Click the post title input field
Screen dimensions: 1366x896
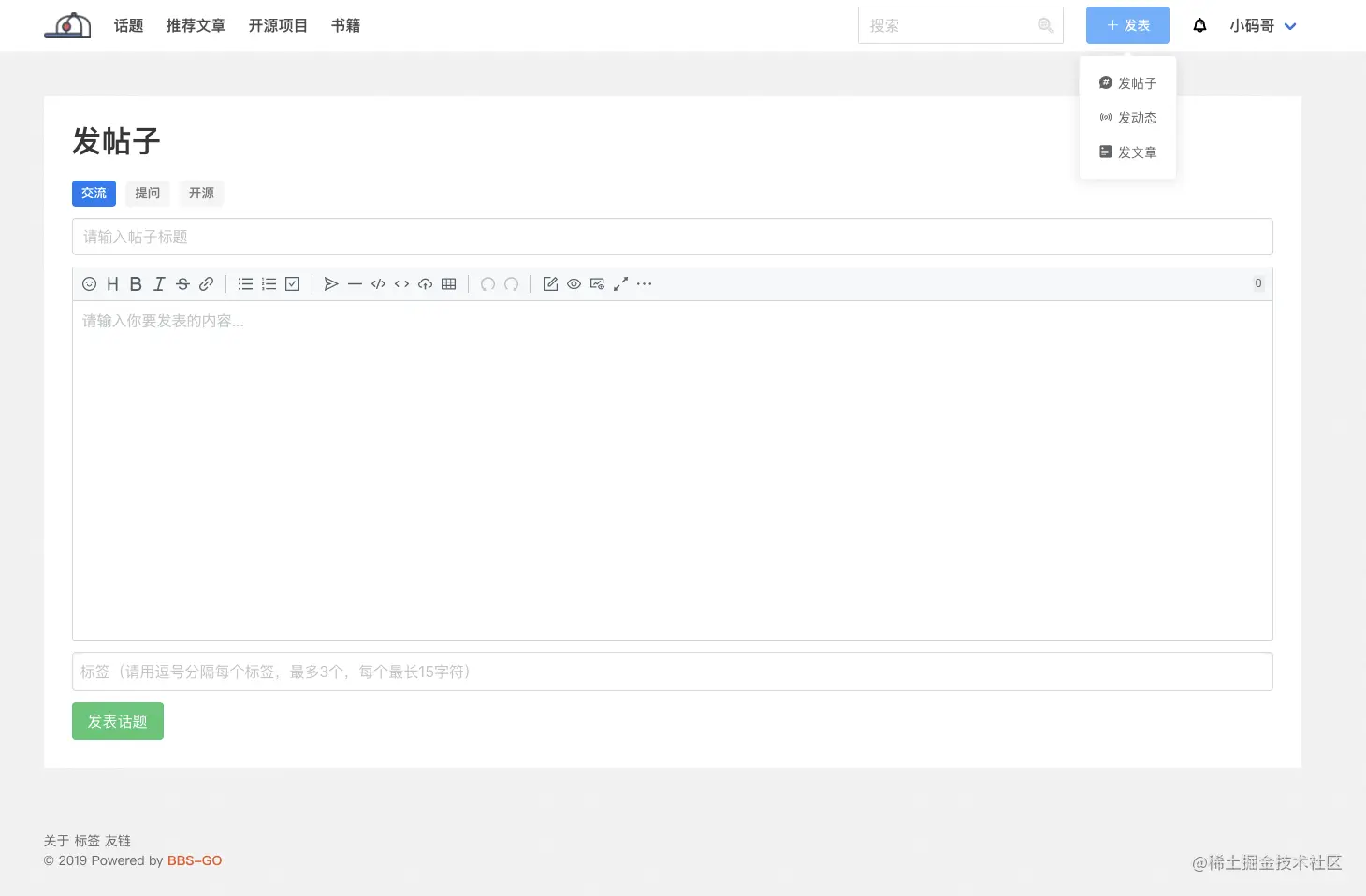coord(672,237)
